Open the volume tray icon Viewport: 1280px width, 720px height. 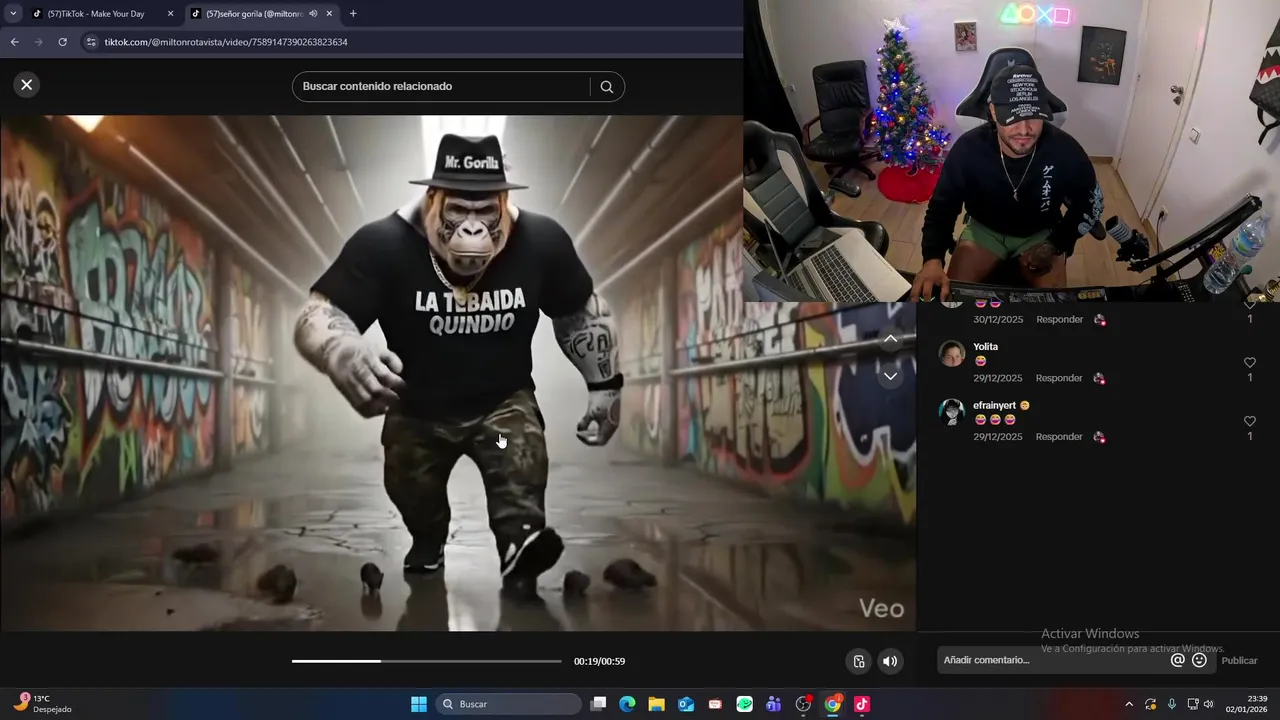(1209, 704)
